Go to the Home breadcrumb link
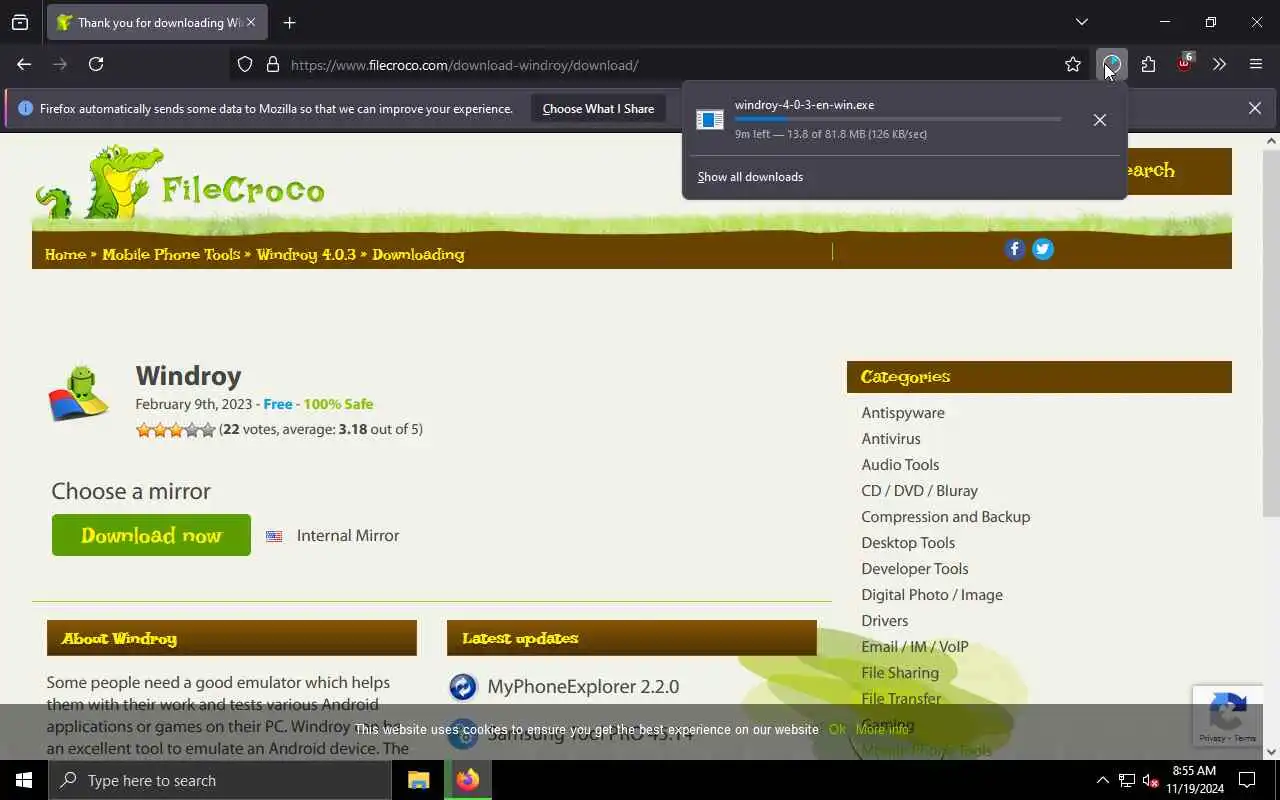 pyautogui.click(x=65, y=254)
